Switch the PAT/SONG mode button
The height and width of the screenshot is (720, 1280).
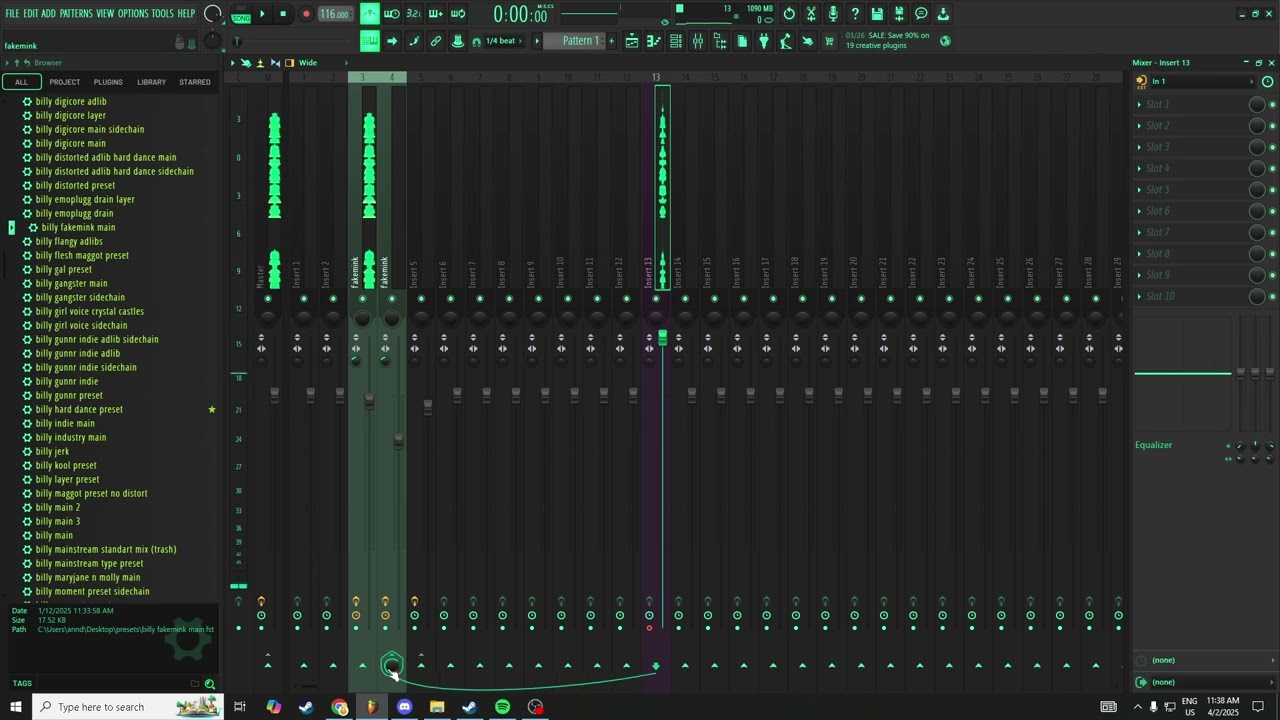point(241,14)
